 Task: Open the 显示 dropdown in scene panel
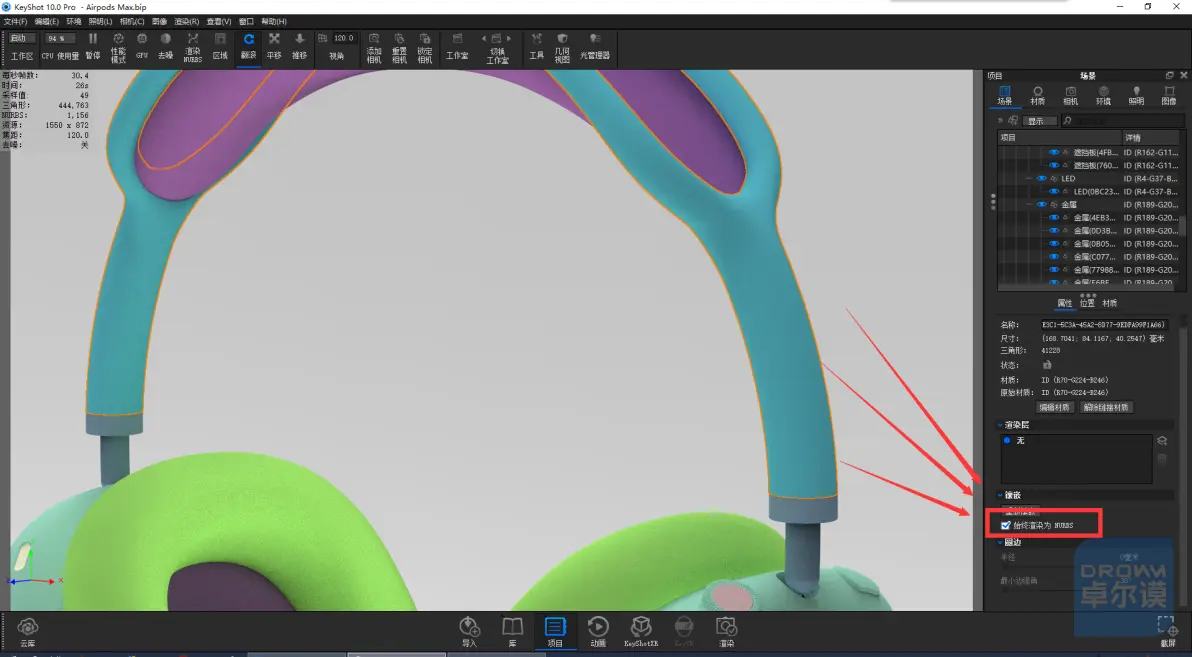(x=1040, y=121)
